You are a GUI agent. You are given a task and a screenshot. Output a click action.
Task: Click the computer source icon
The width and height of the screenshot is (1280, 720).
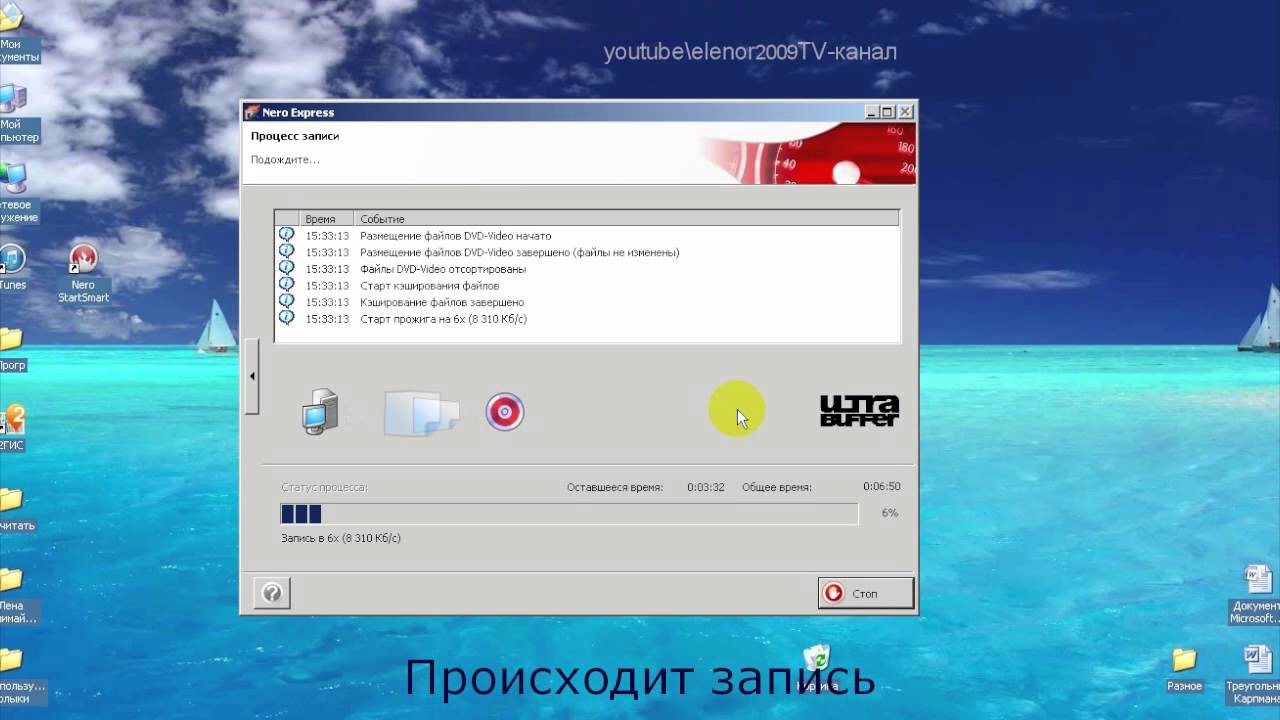pos(320,412)
